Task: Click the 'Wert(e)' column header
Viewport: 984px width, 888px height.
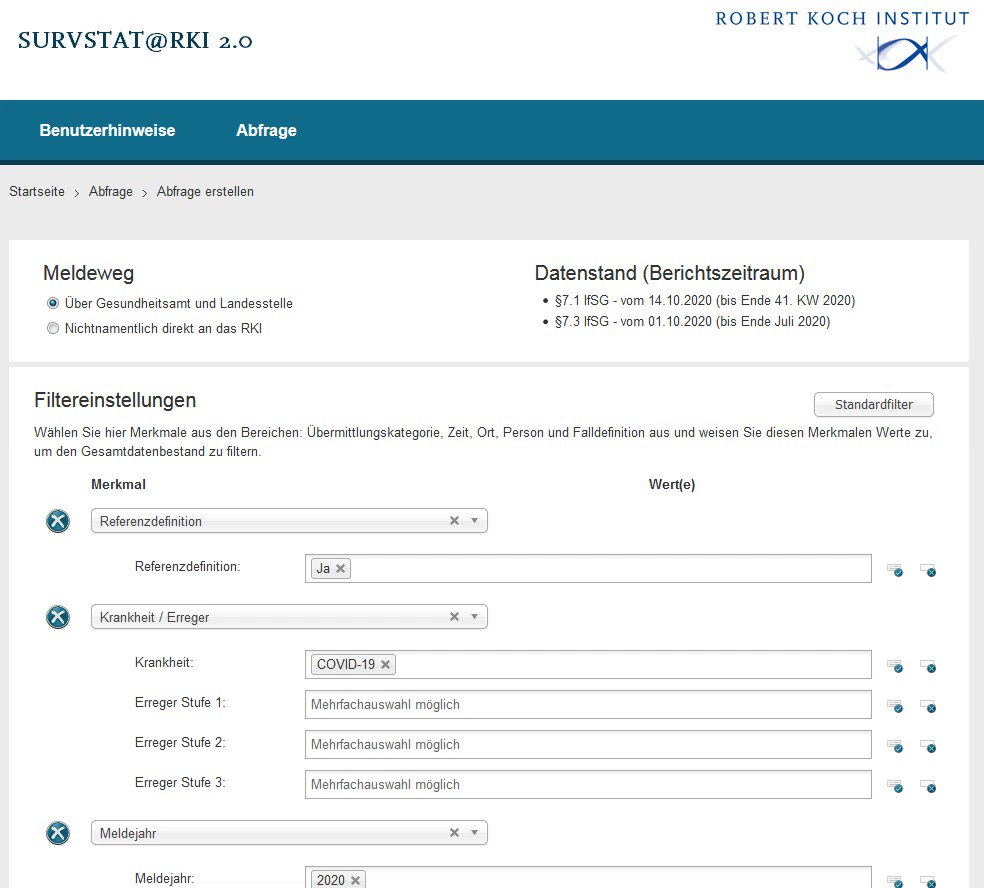Action: (671, 484)
